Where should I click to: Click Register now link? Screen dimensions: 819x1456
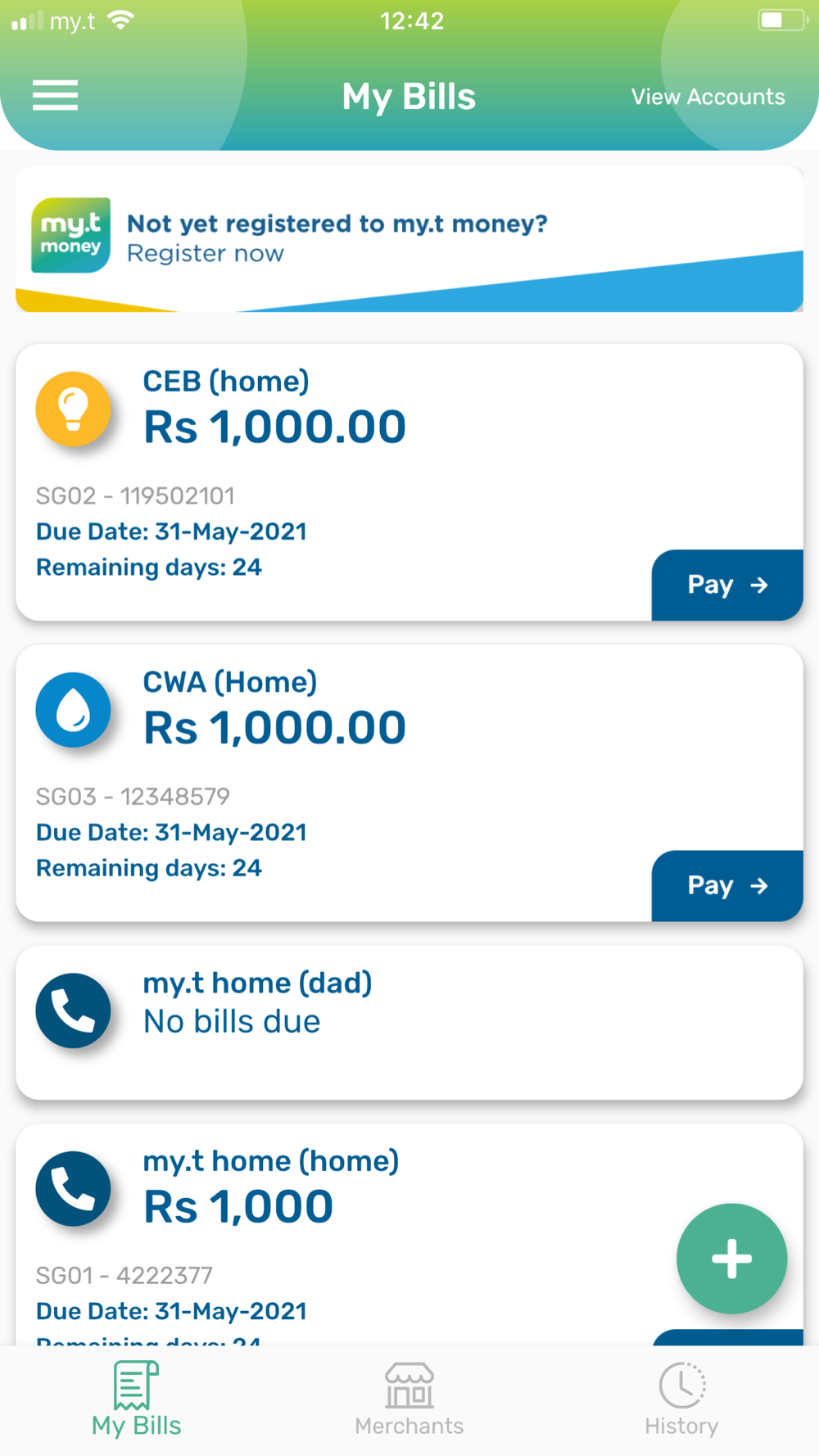tap(206, 254)
